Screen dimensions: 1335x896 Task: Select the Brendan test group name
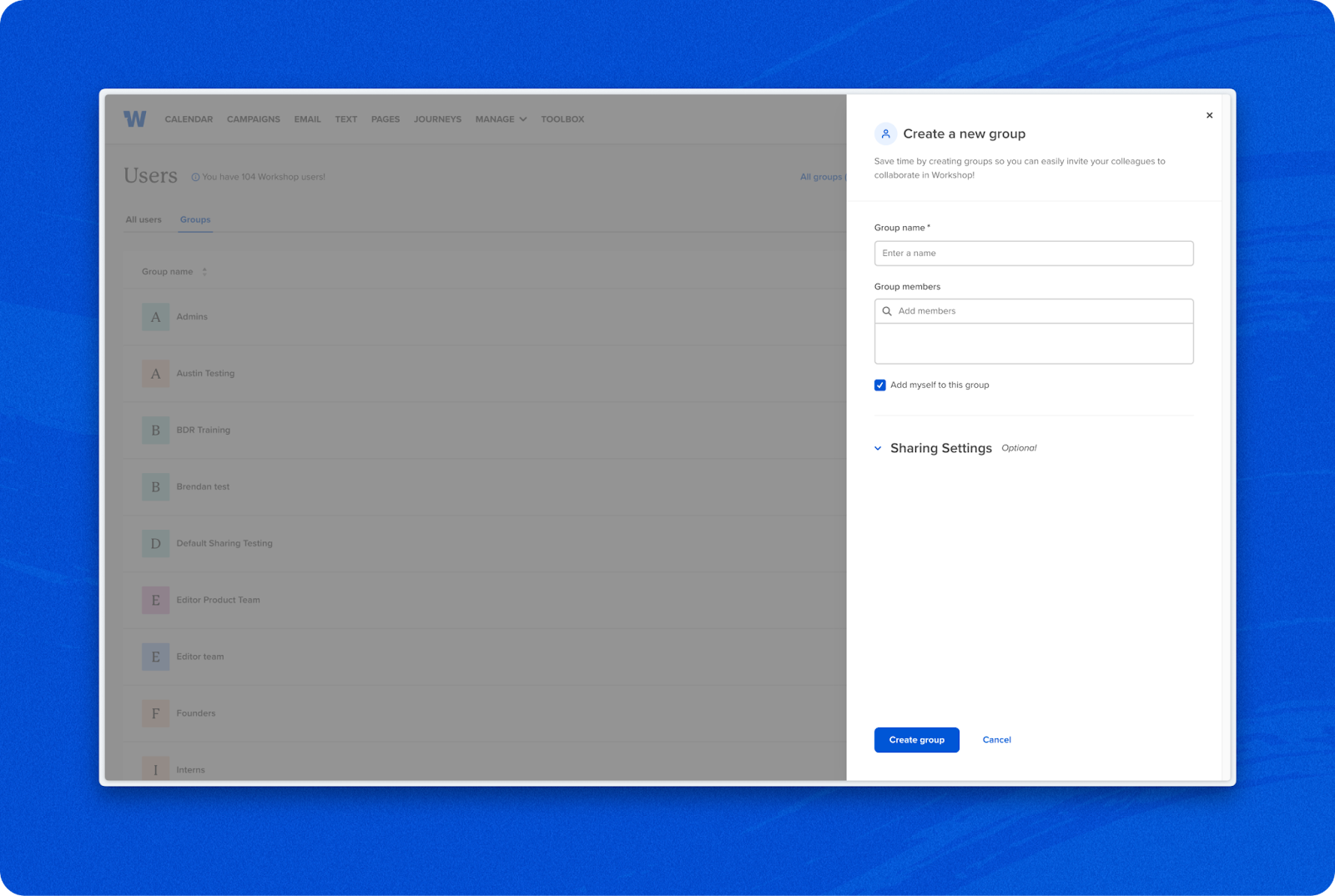(203, 487)
